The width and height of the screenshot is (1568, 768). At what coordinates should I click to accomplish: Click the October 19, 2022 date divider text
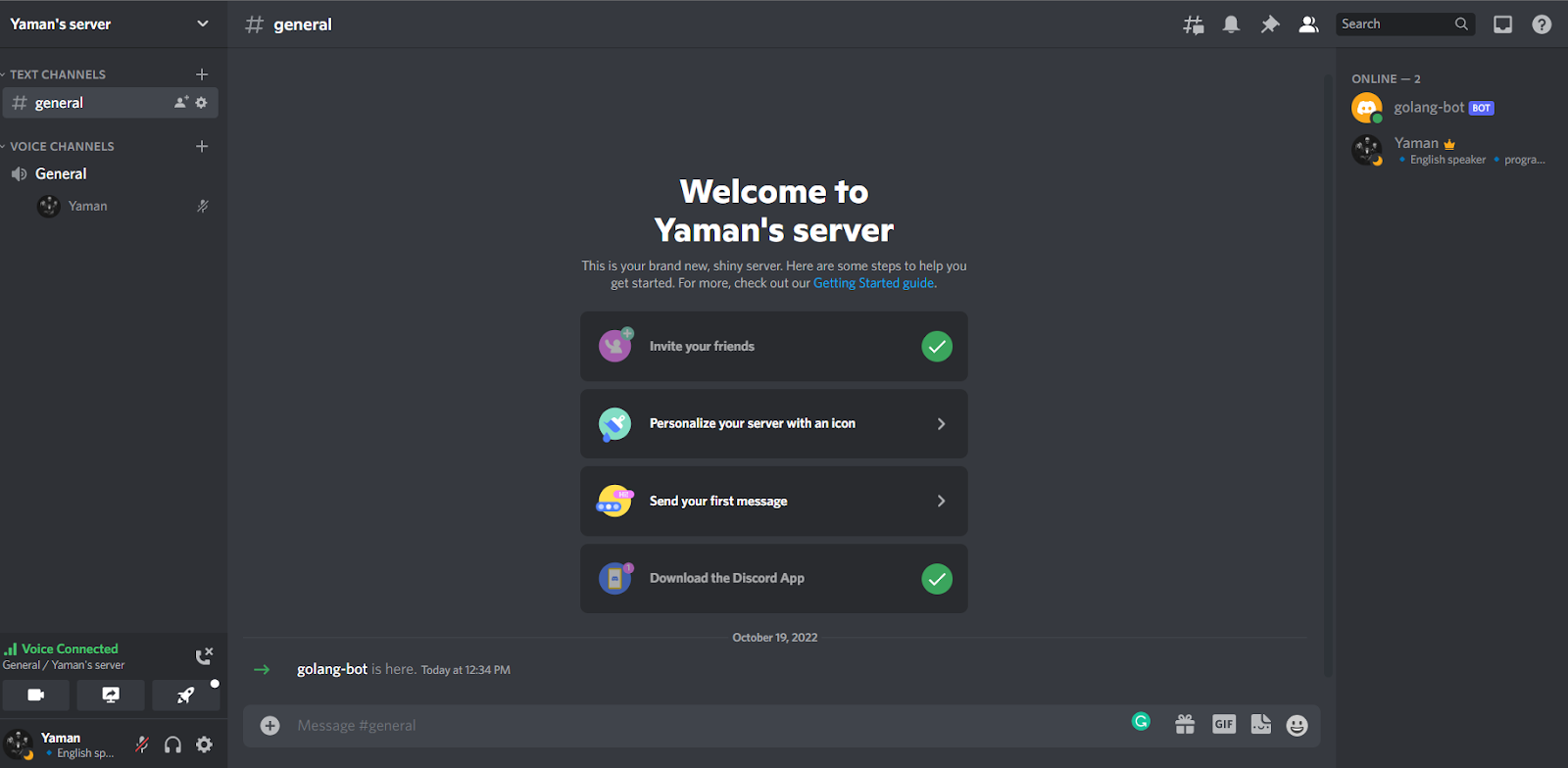click(774, 638)
